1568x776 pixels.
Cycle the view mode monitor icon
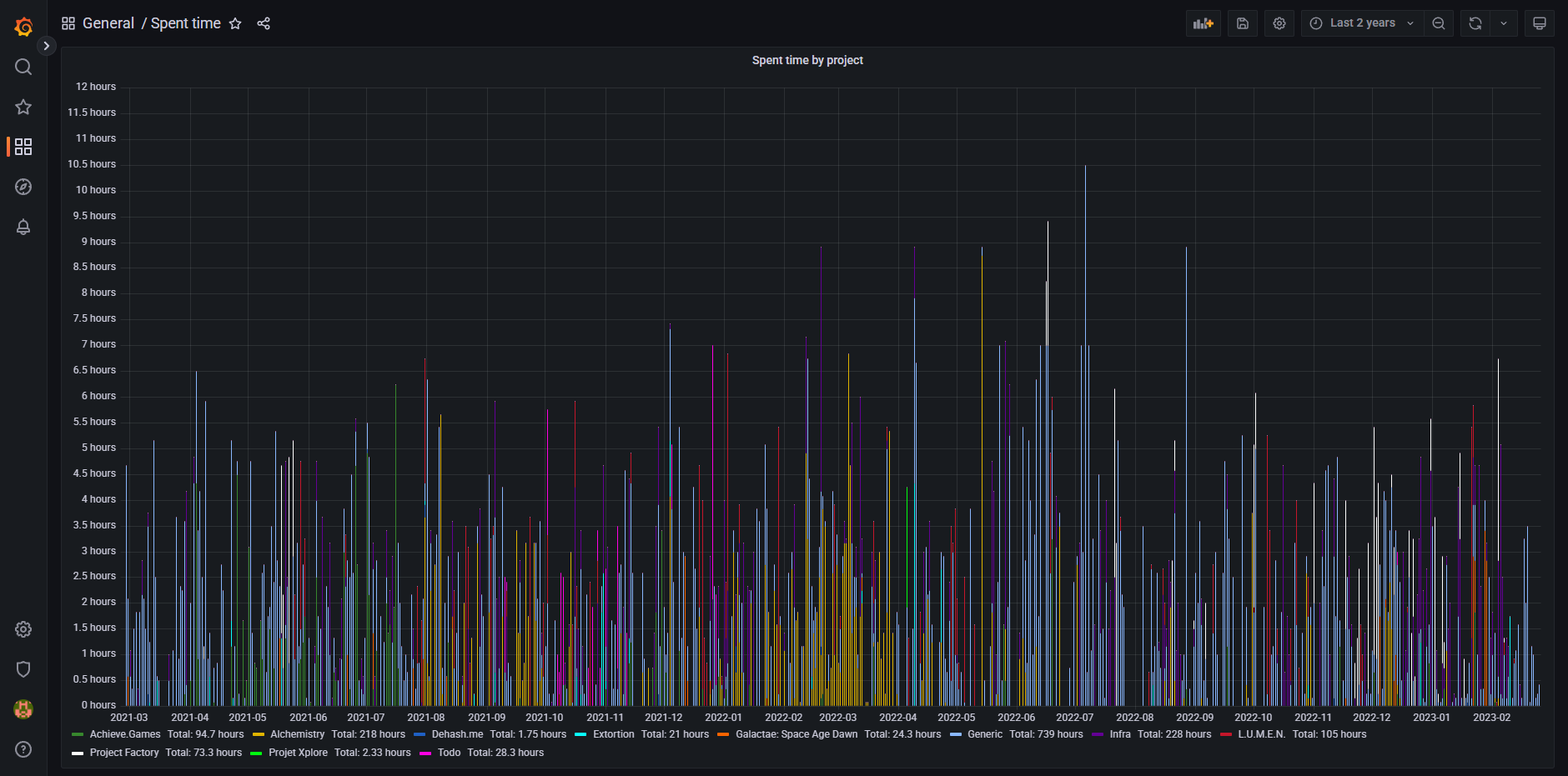point(1540,23)
